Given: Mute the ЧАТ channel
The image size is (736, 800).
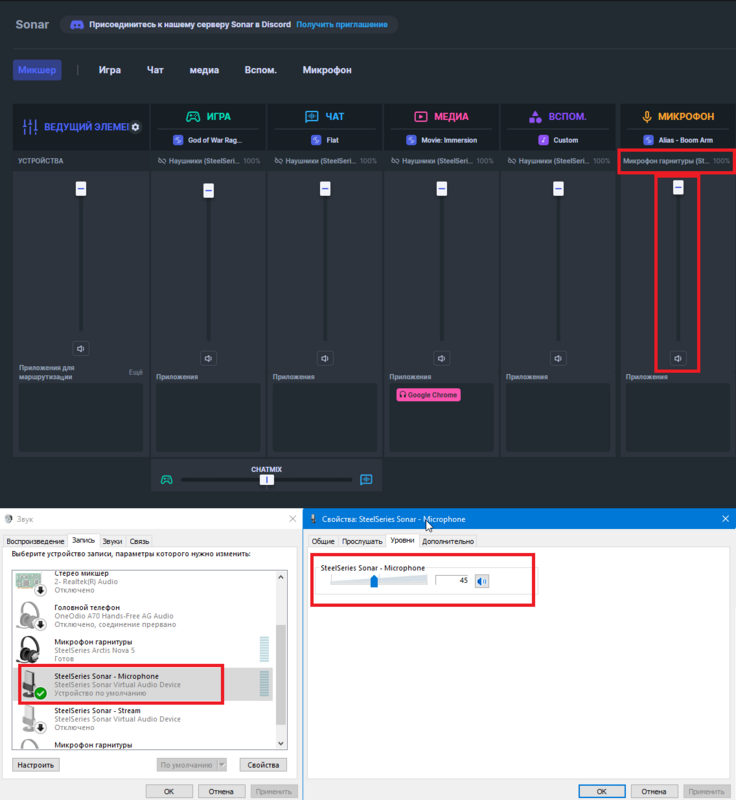Looking at the screenshot, I should coord(325,358).
